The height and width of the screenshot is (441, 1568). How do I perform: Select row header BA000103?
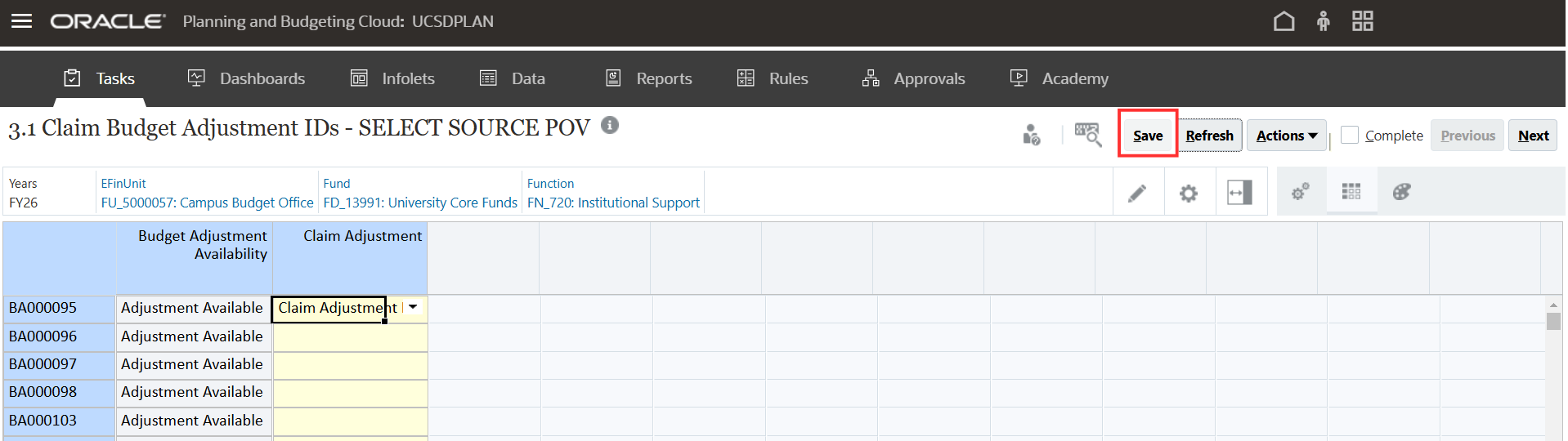[59, 421]
